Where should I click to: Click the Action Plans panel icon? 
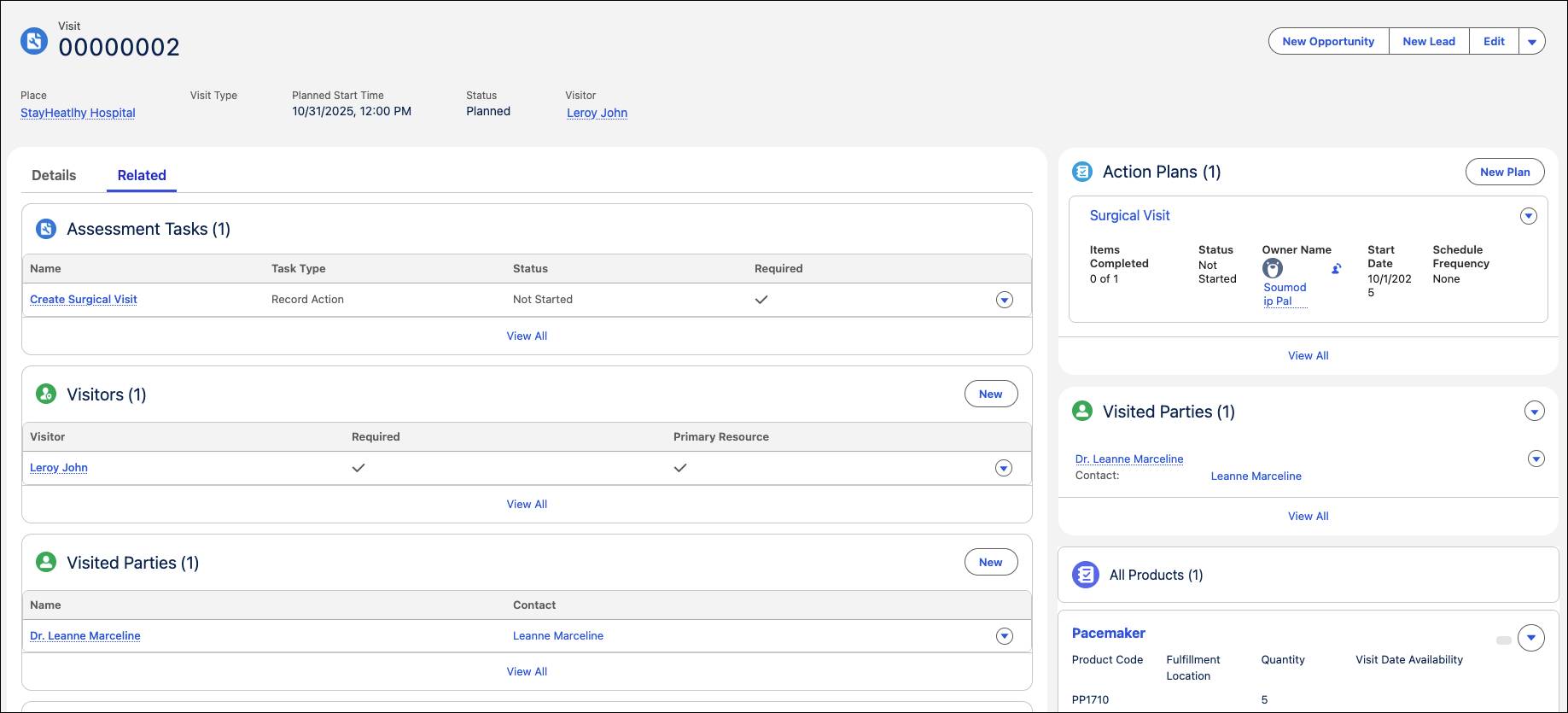coord(1082,172)
